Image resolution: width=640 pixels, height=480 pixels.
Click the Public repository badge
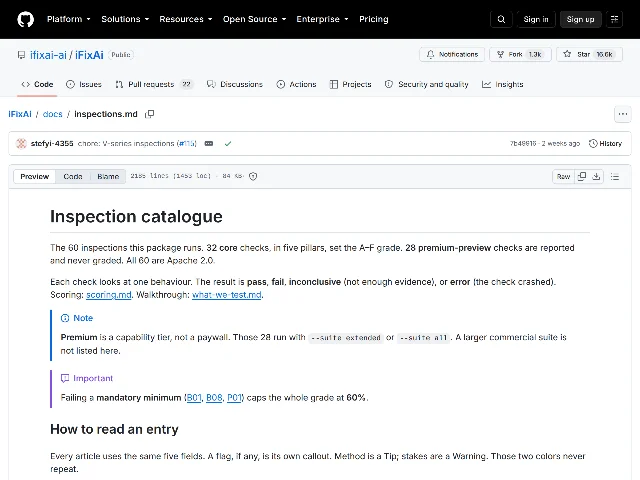(x=121, y=55)
